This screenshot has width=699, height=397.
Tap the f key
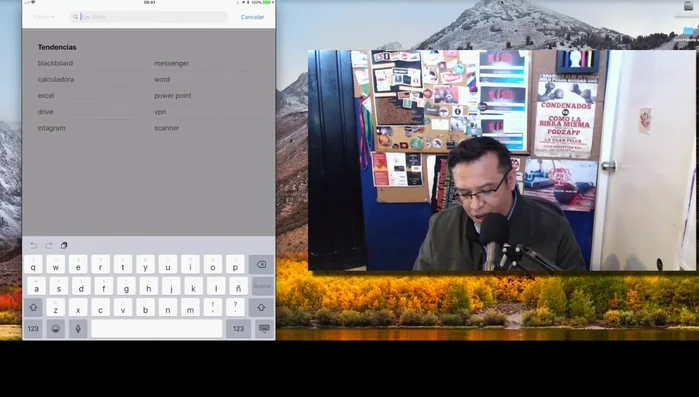click(104, 286)
